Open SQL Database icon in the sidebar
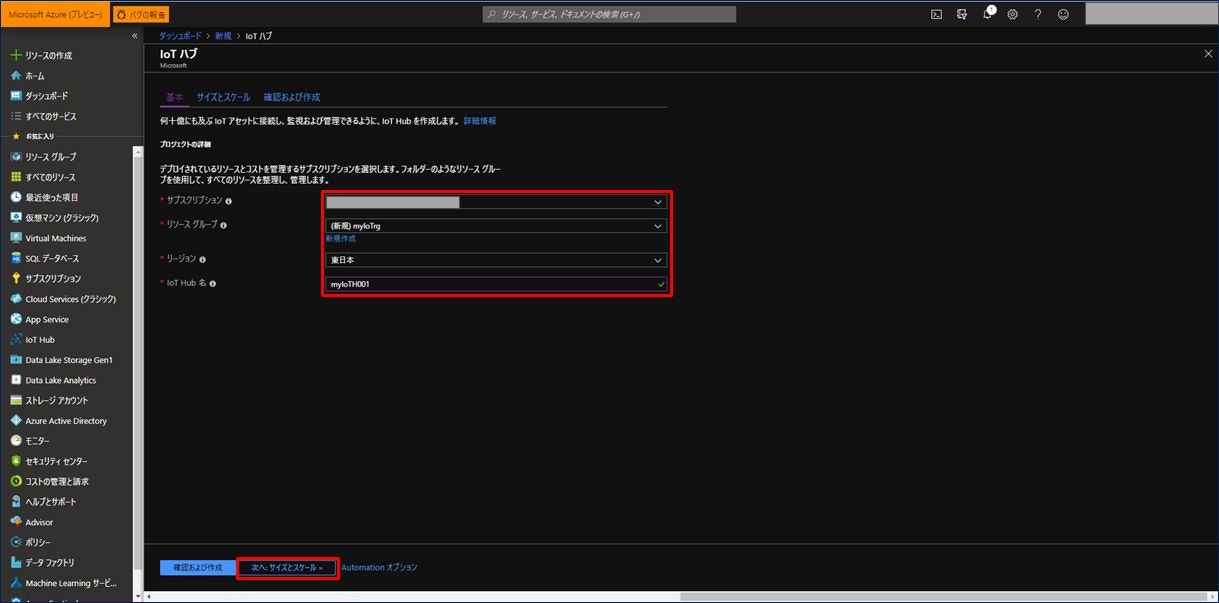The image size is (1219, 603). tap(16, 258)
